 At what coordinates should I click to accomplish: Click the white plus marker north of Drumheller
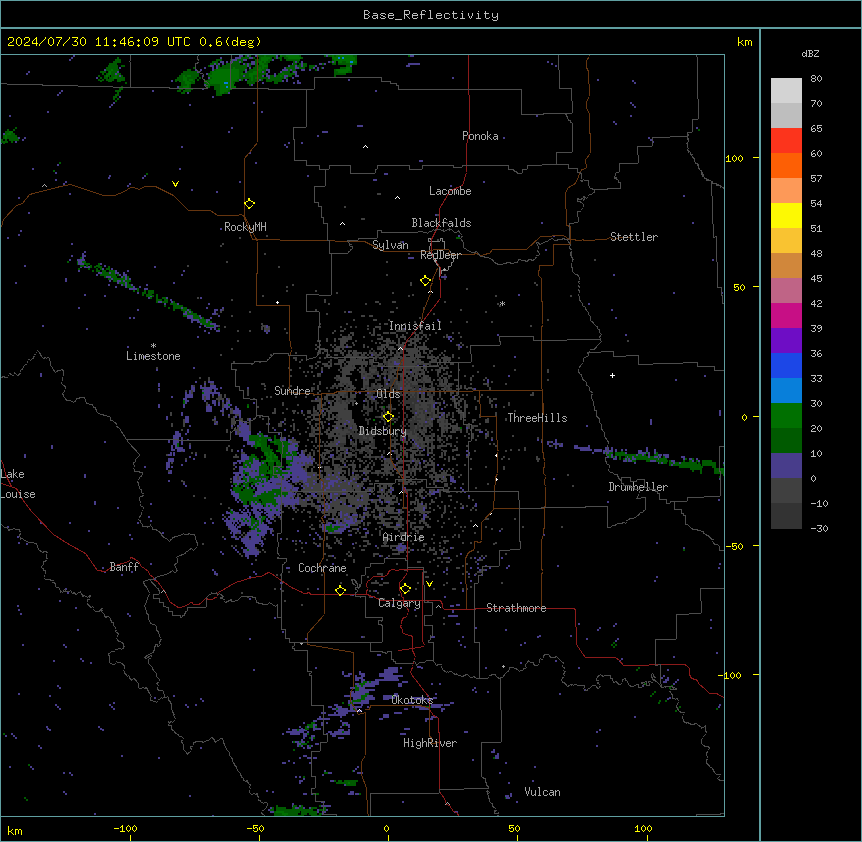point(612,375)
